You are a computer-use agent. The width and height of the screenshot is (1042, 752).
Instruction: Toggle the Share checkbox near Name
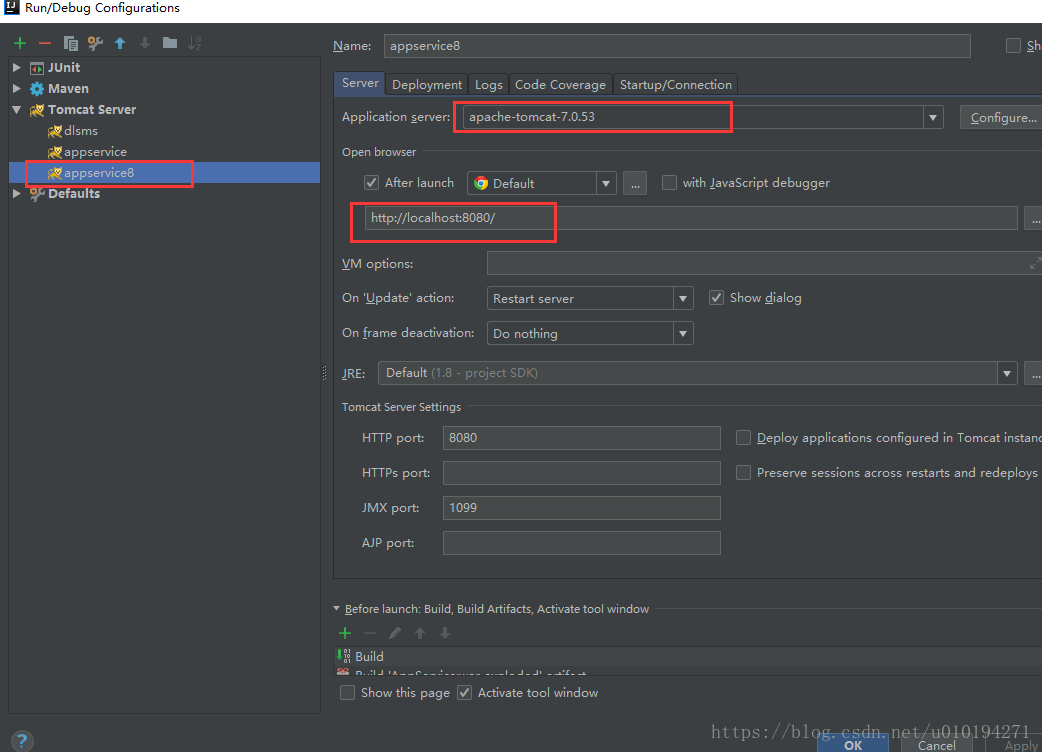click(x=1013, y=46)
